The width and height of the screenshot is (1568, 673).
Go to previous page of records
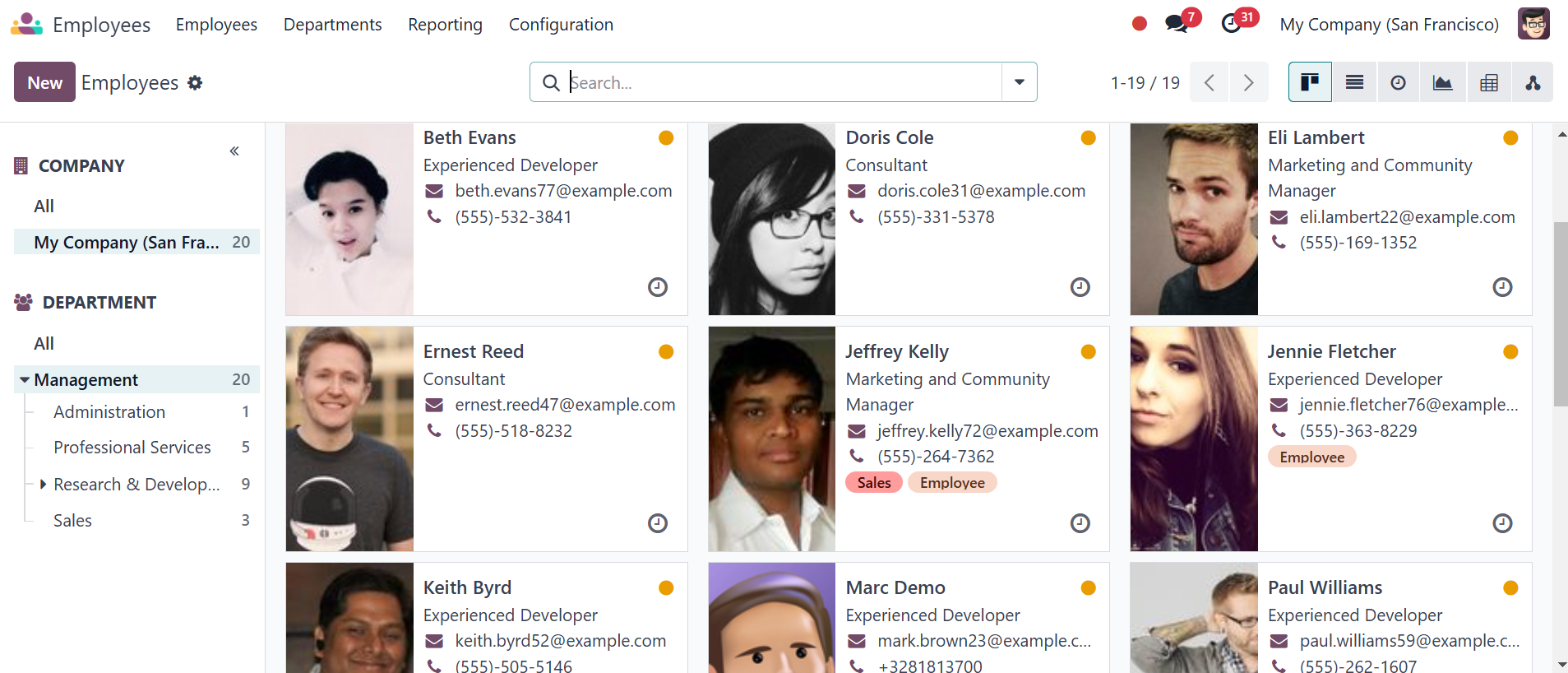pos(1209,82)
